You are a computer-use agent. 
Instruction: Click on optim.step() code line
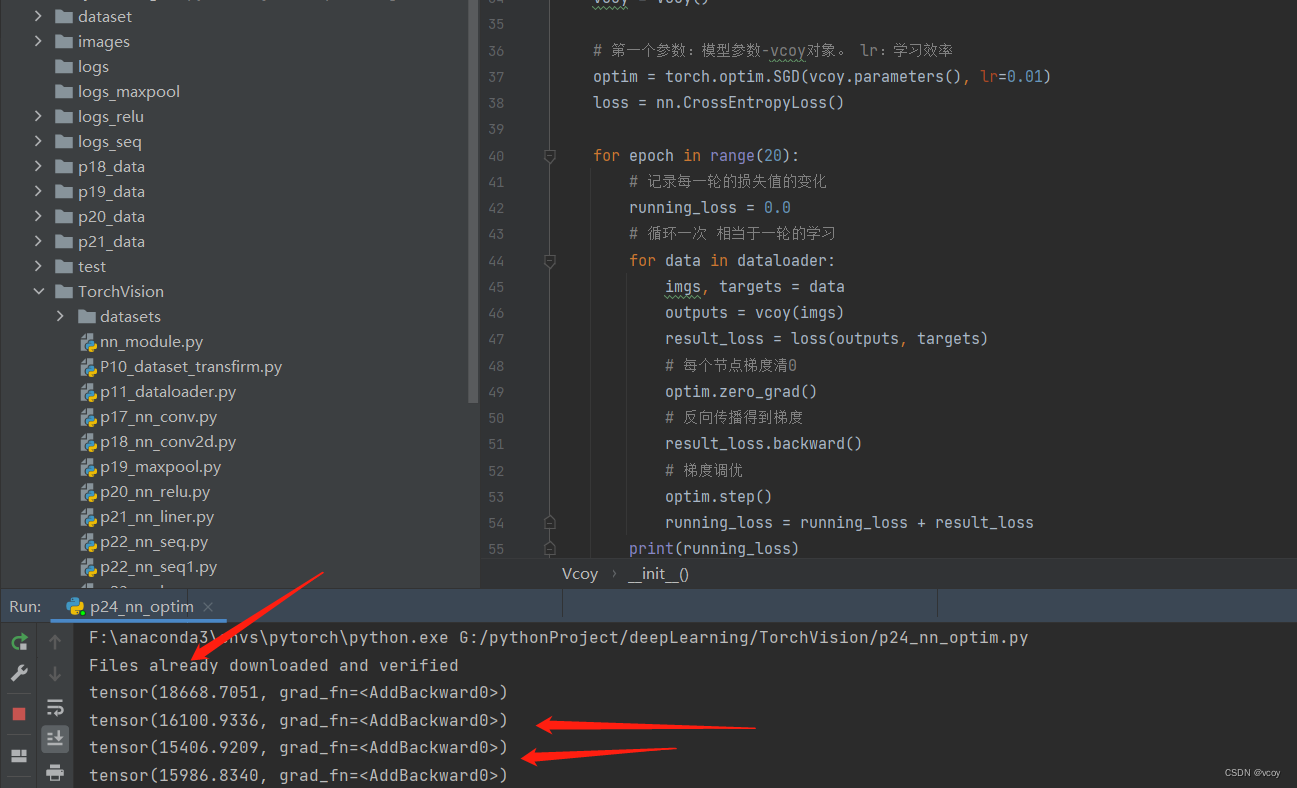point(718,496)
